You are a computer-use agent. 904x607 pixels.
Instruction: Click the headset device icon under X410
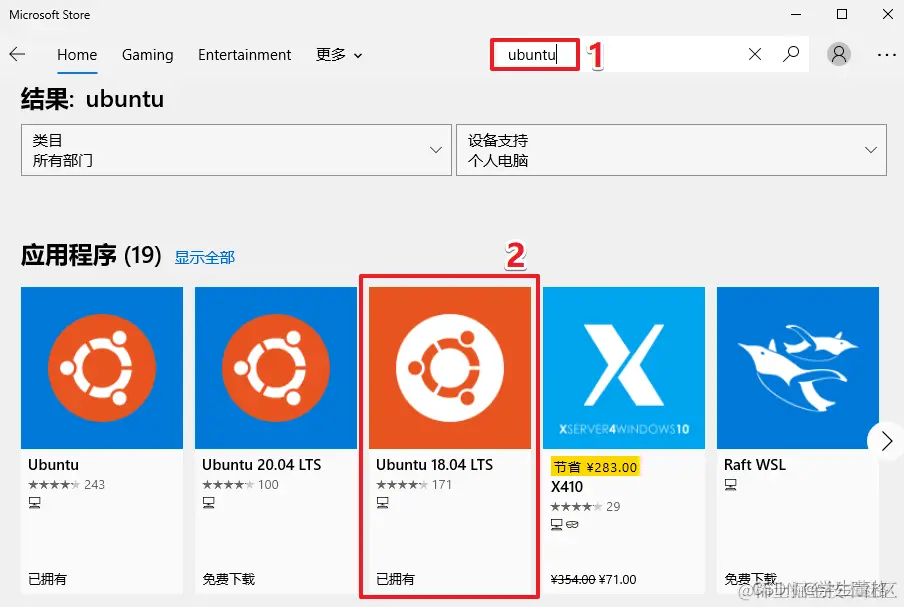point(572,525)
